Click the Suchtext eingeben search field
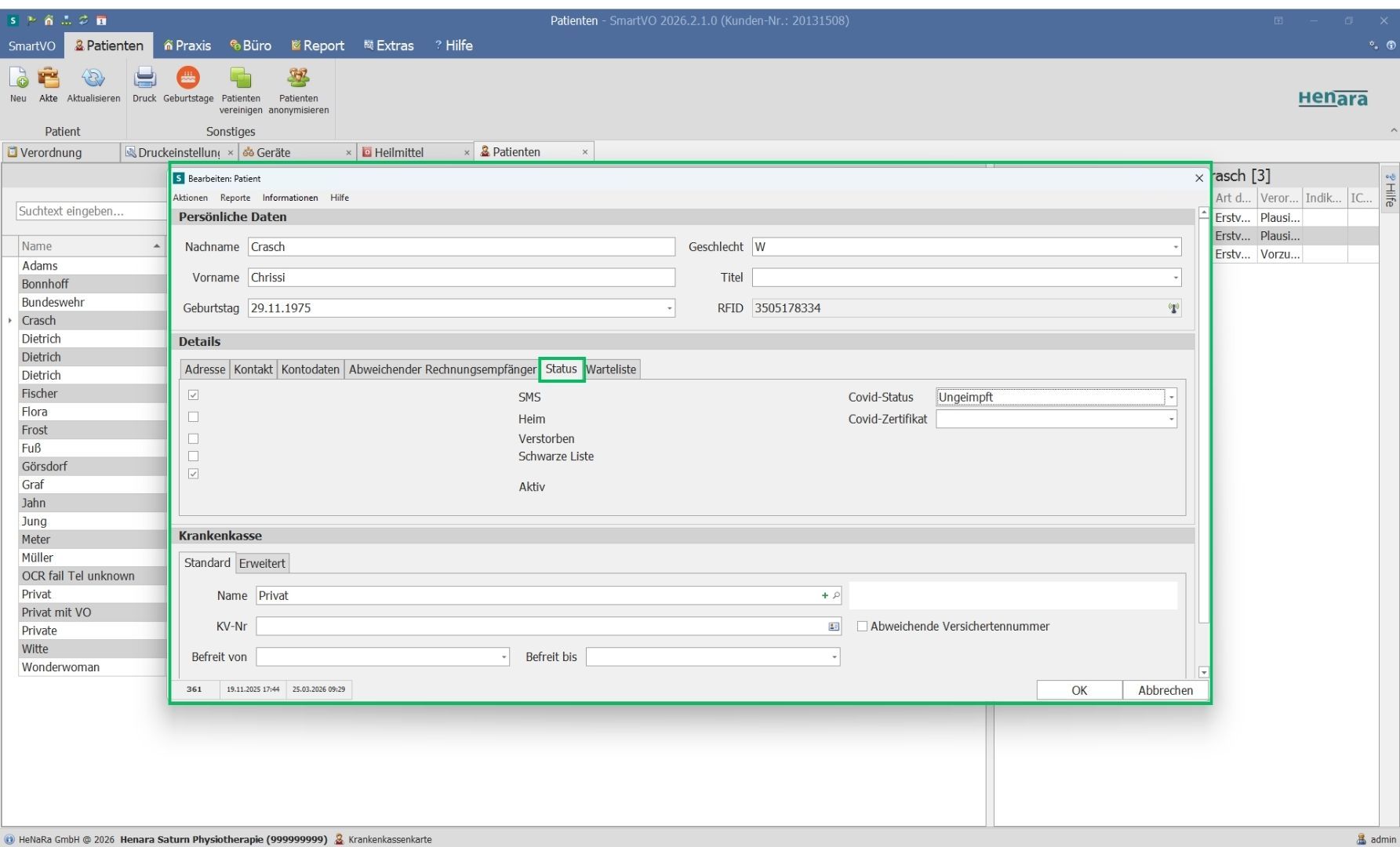 pyautogui.click(x=90, y=211)
